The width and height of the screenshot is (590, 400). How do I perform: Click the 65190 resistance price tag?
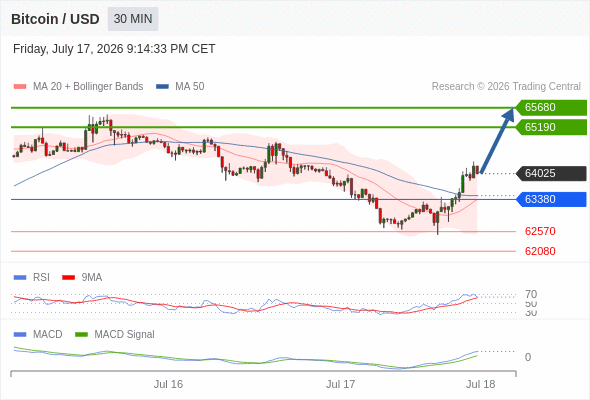[x=550, y=127]
